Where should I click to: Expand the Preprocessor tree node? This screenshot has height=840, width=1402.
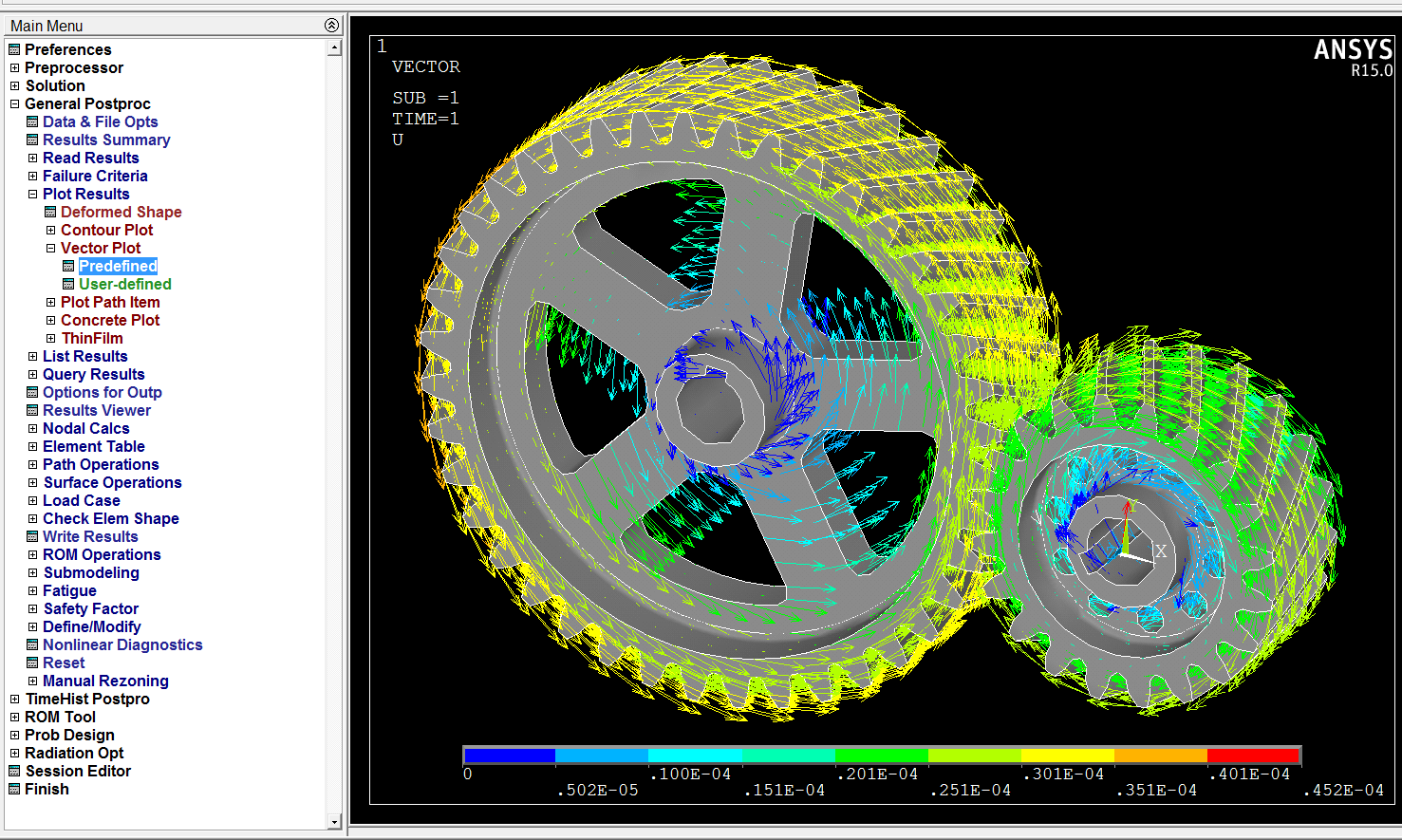(14, 67)
